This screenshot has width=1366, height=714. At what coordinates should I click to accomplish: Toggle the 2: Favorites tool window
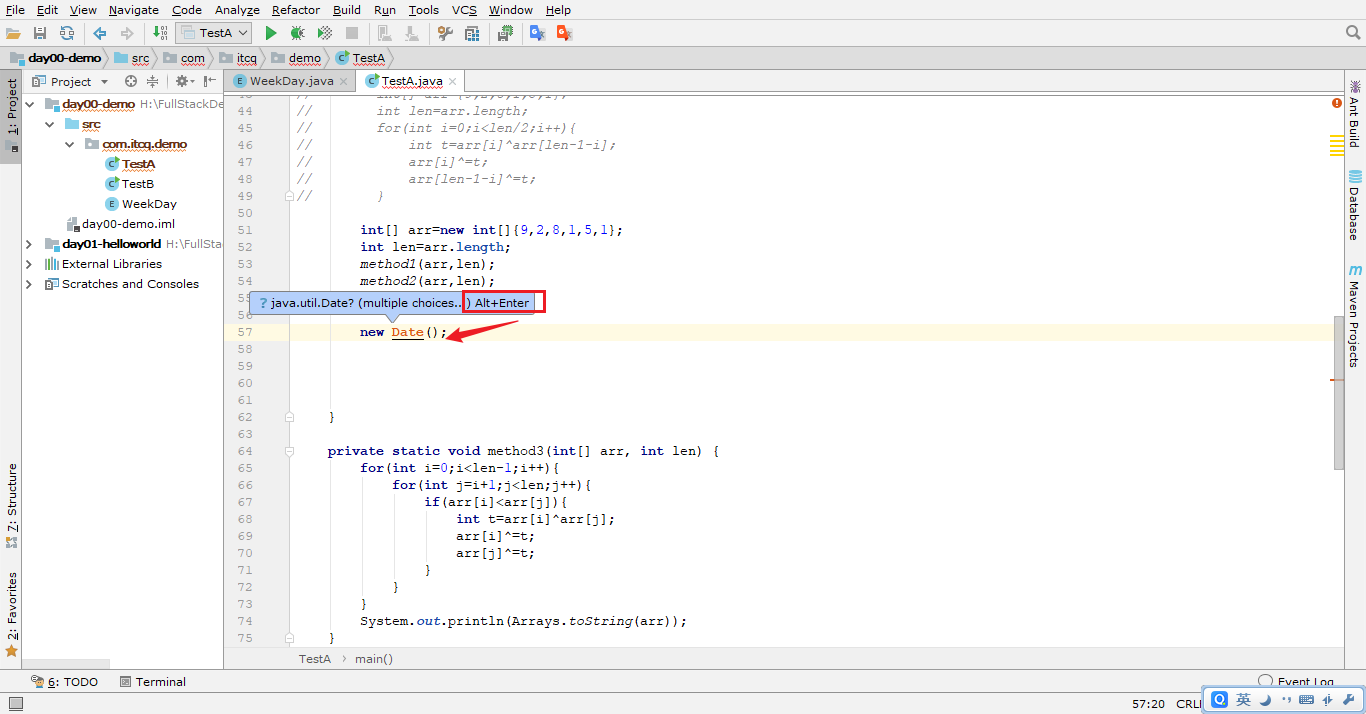click(x=11, y=614)
